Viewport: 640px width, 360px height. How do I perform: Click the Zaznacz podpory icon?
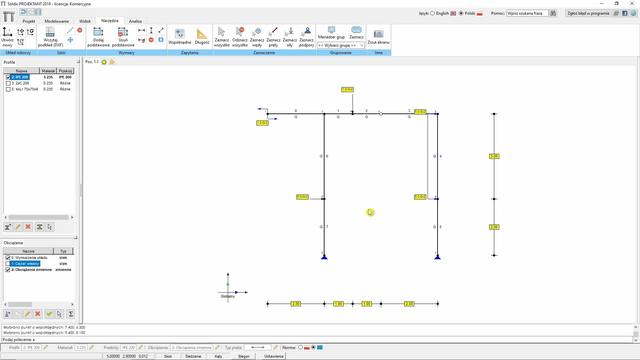(307, 32)
